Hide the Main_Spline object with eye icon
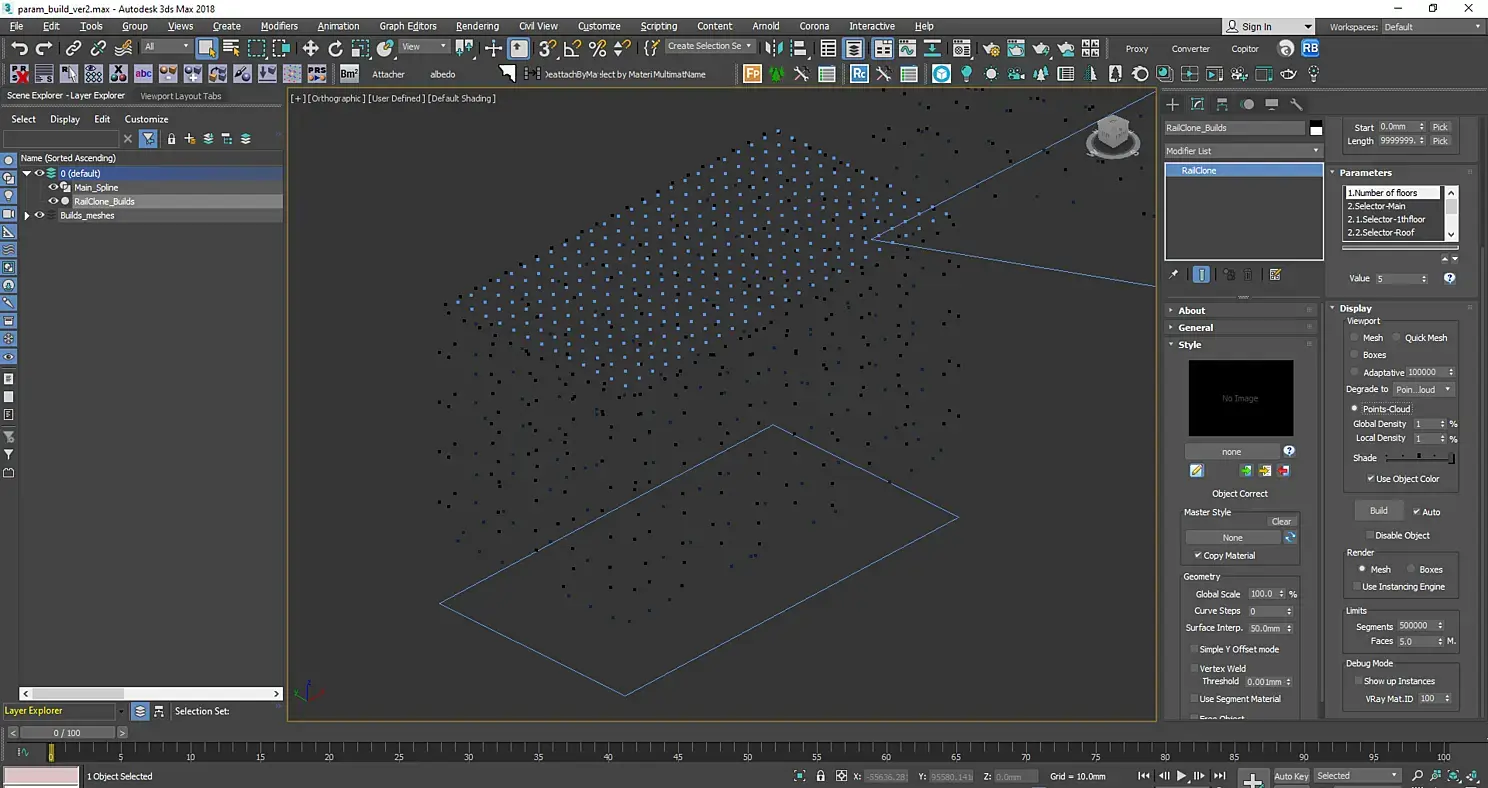This screenshot has height=788, width=1488. (x=53, y=187)
